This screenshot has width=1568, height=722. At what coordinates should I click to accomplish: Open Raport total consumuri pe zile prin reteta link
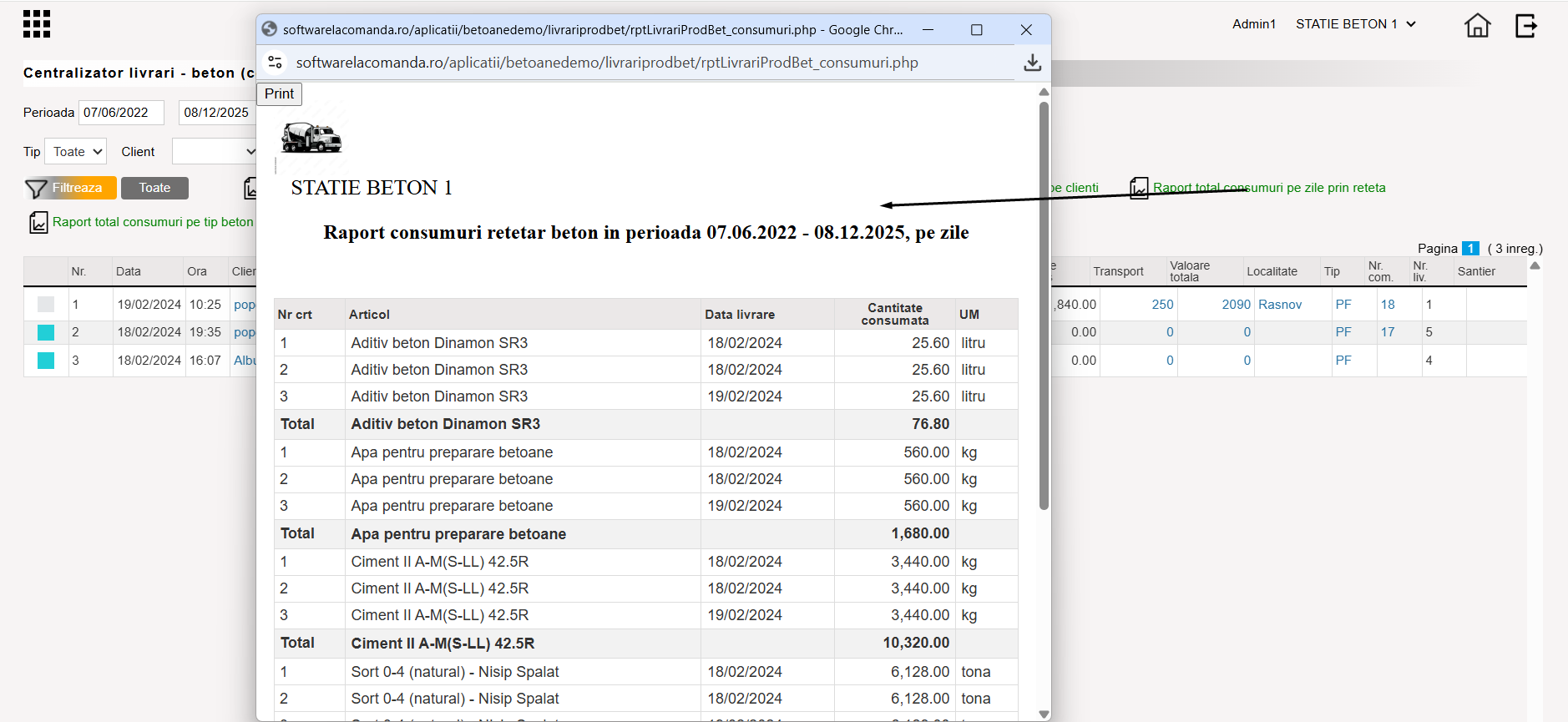(1269, 188)
